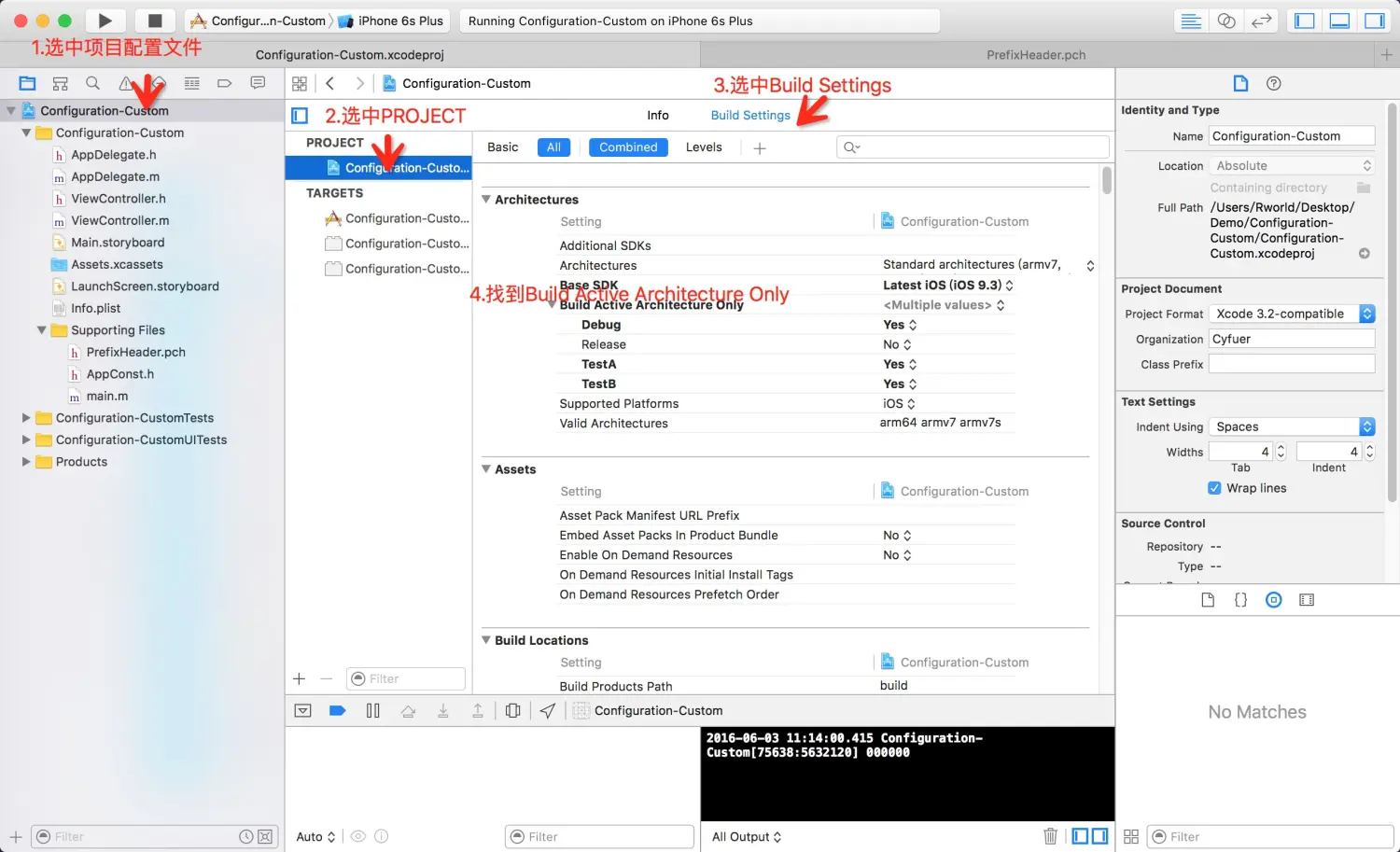Screen dimensions: 1400x852
Task: Toggle the project and targets list sidebar
Action: (300, 116)
